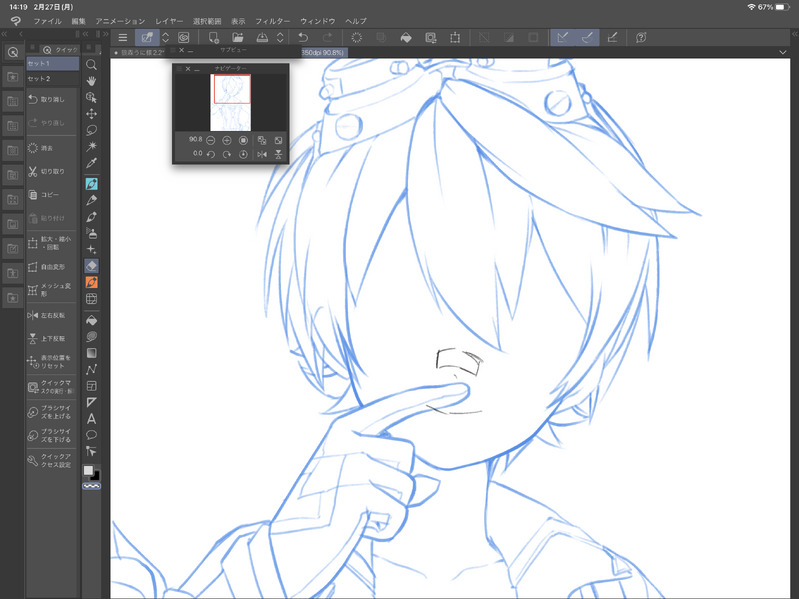Click the New document icon

click(x=214, y=38)
